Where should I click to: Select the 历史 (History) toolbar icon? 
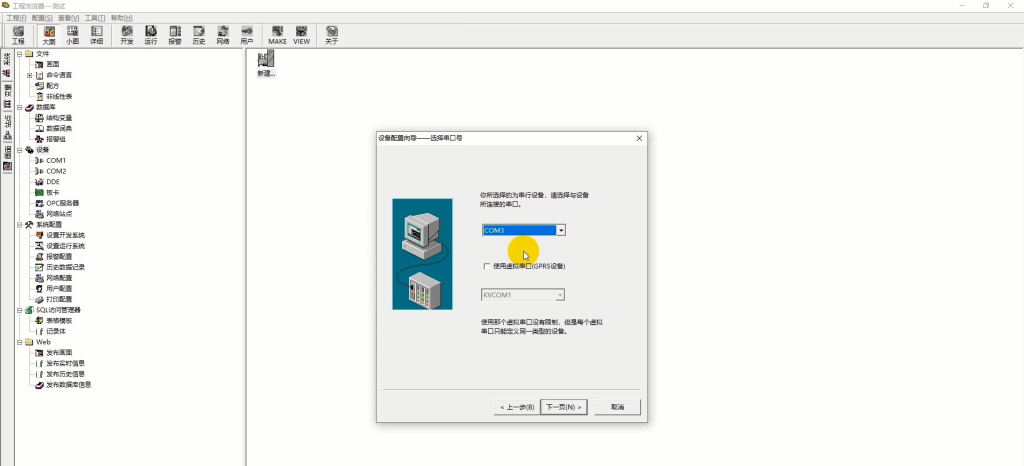[x=198, y=36]
